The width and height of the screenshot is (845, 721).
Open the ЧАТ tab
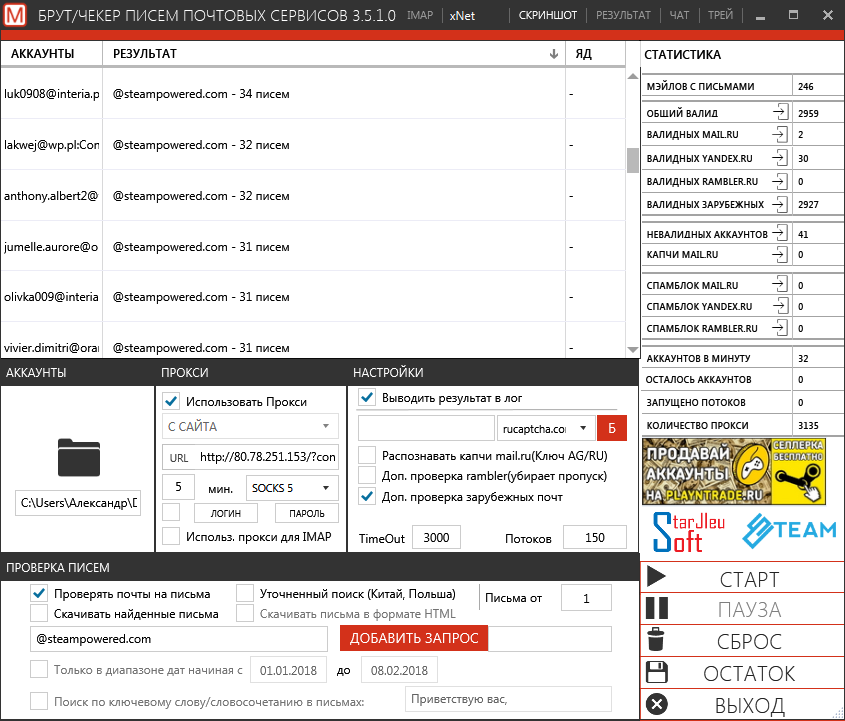pos(681,16)
